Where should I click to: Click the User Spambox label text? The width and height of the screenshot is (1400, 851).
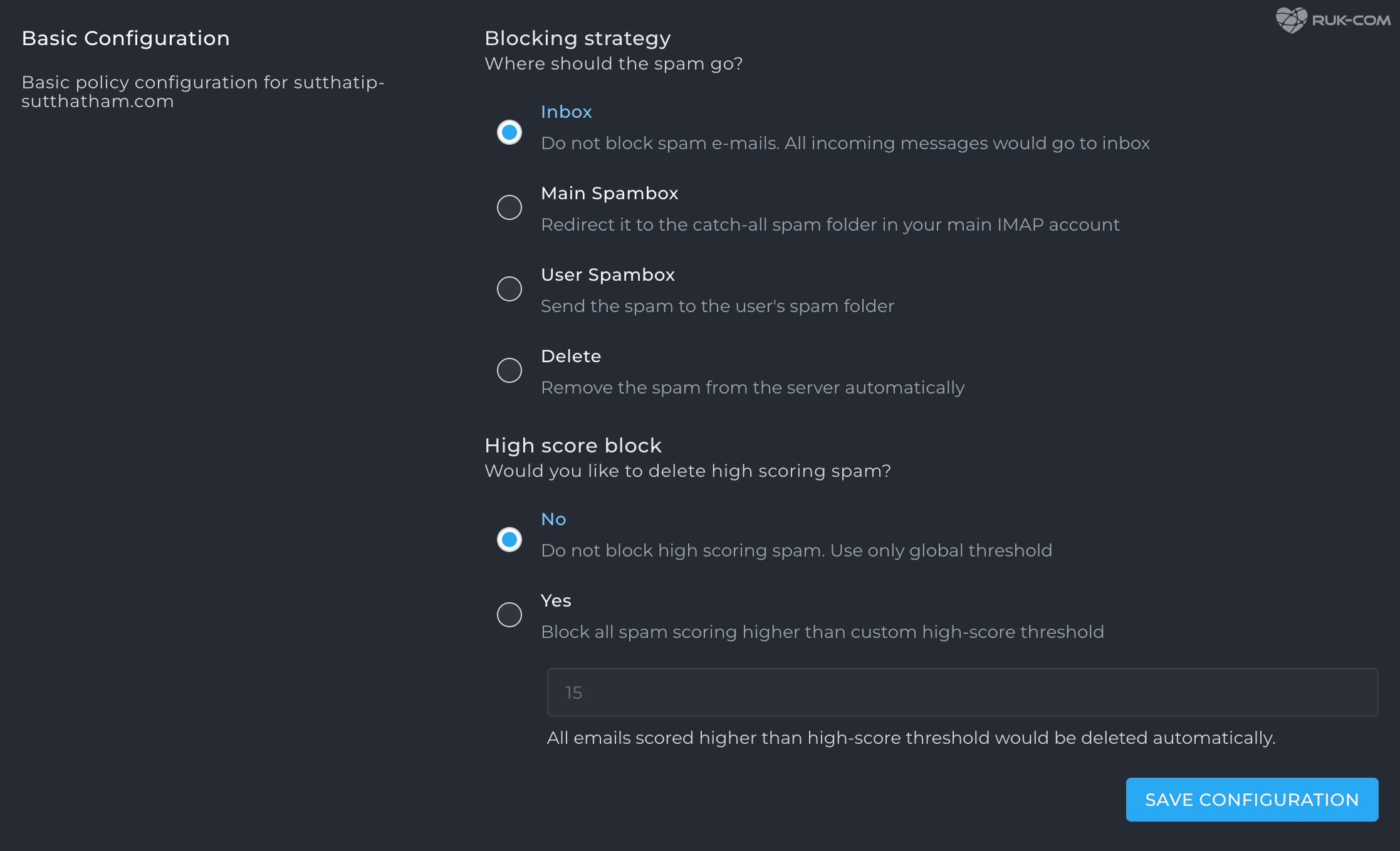tap(607, 275)
